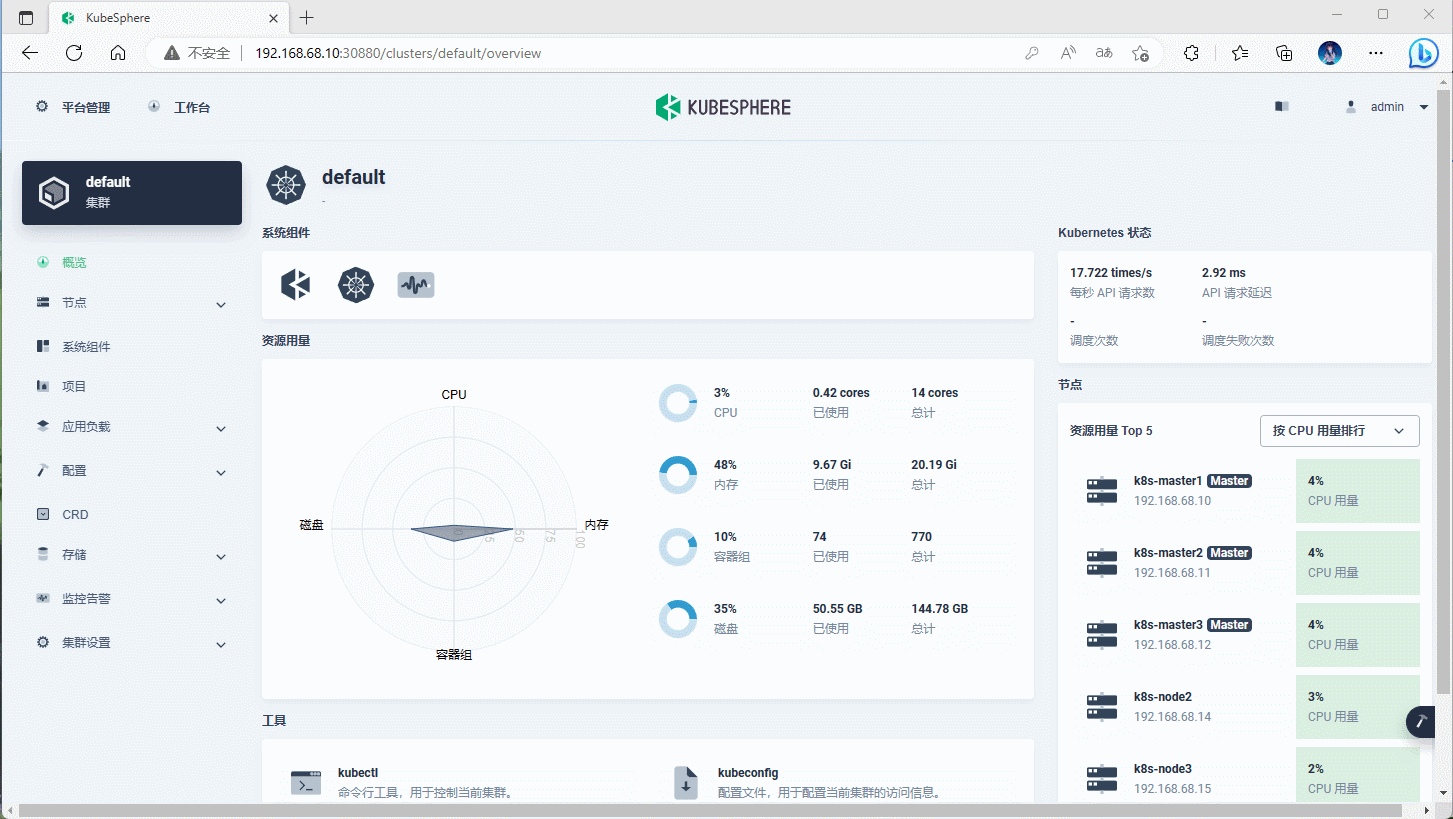Click the 内存 usage donut chart
Image resolution: width=1453 pixels, height=819 pixels.
coord(678,475)
